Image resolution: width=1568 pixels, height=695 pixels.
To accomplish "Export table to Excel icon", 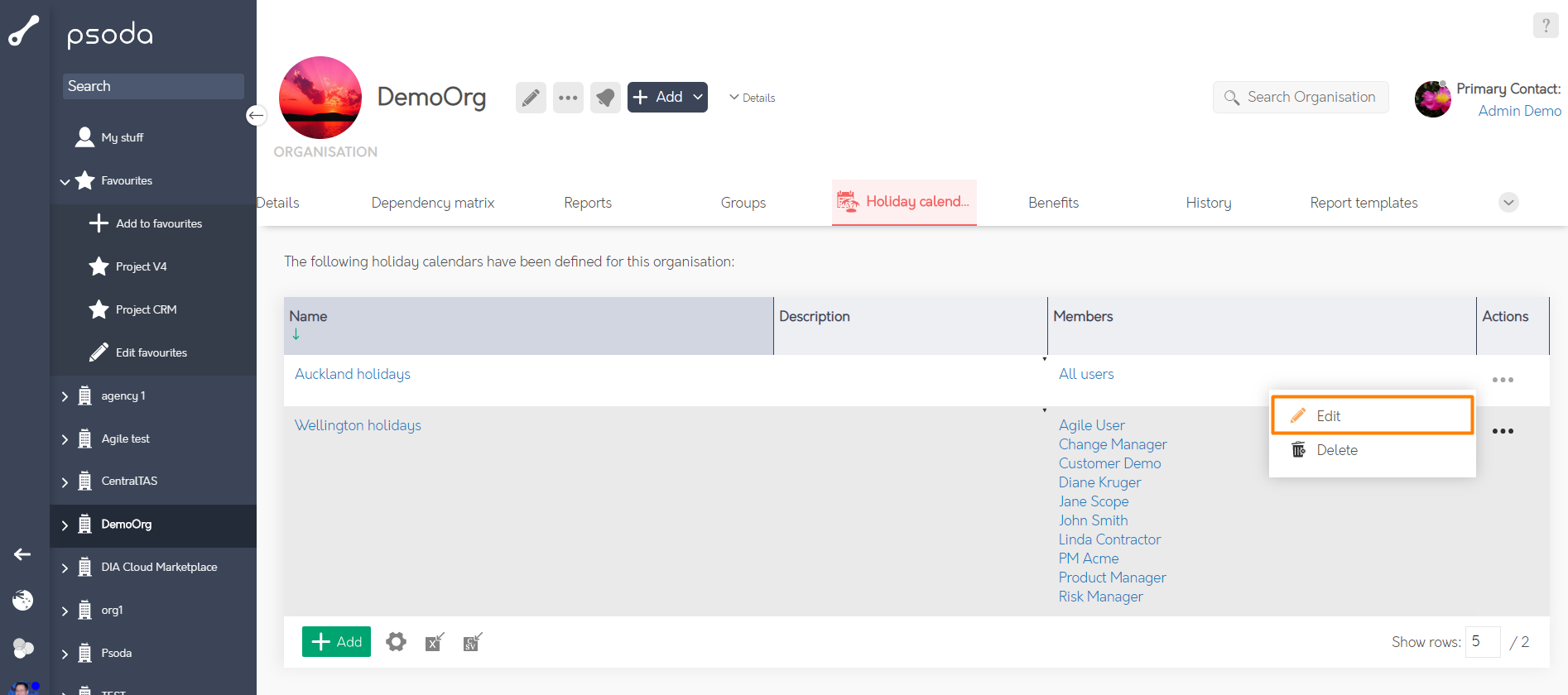I will 435,642.
